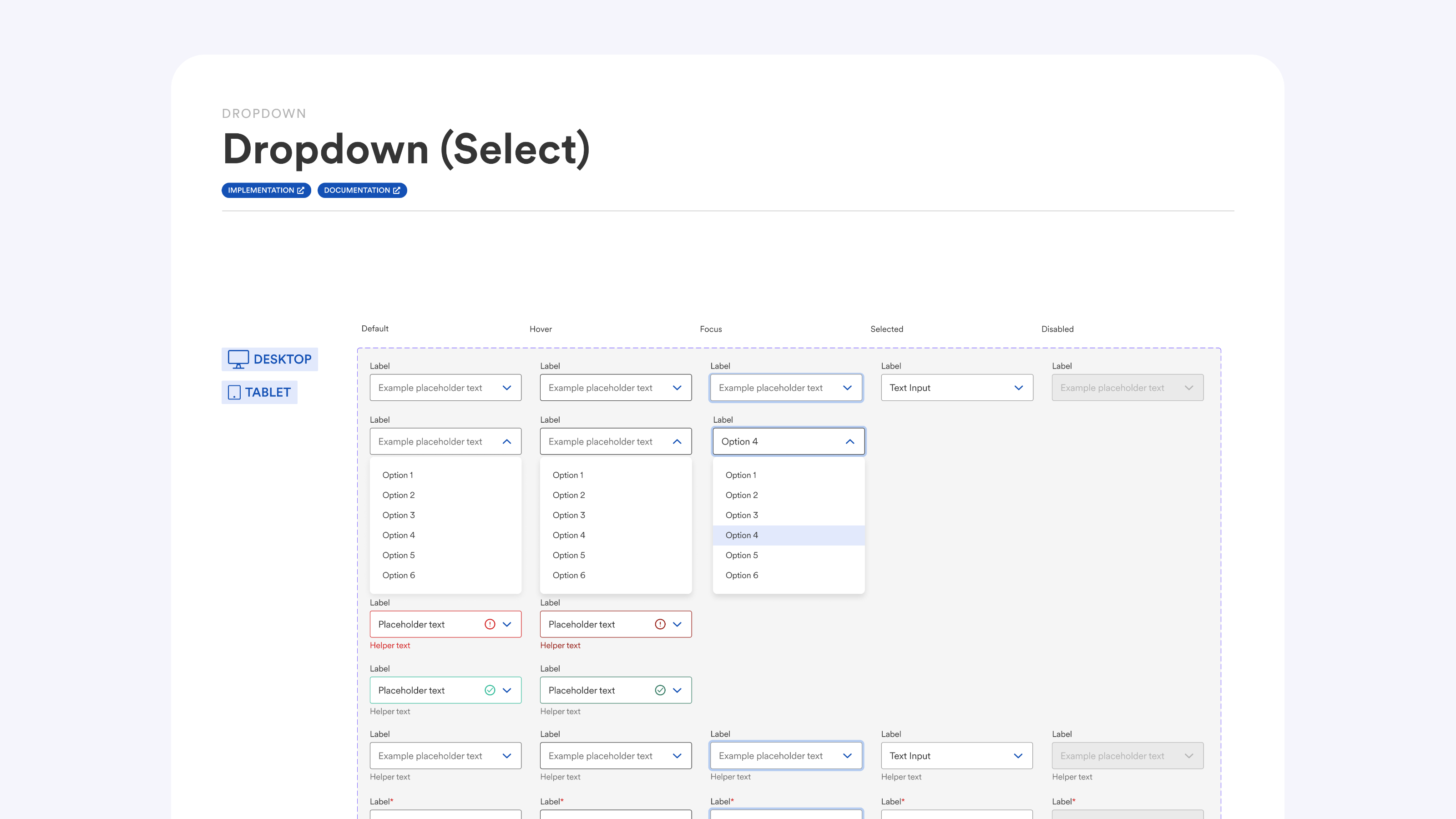
Task: Collapse the open Option 4 dropdown via its chevron
Action: pyautogui.click(x=849, y=441)
